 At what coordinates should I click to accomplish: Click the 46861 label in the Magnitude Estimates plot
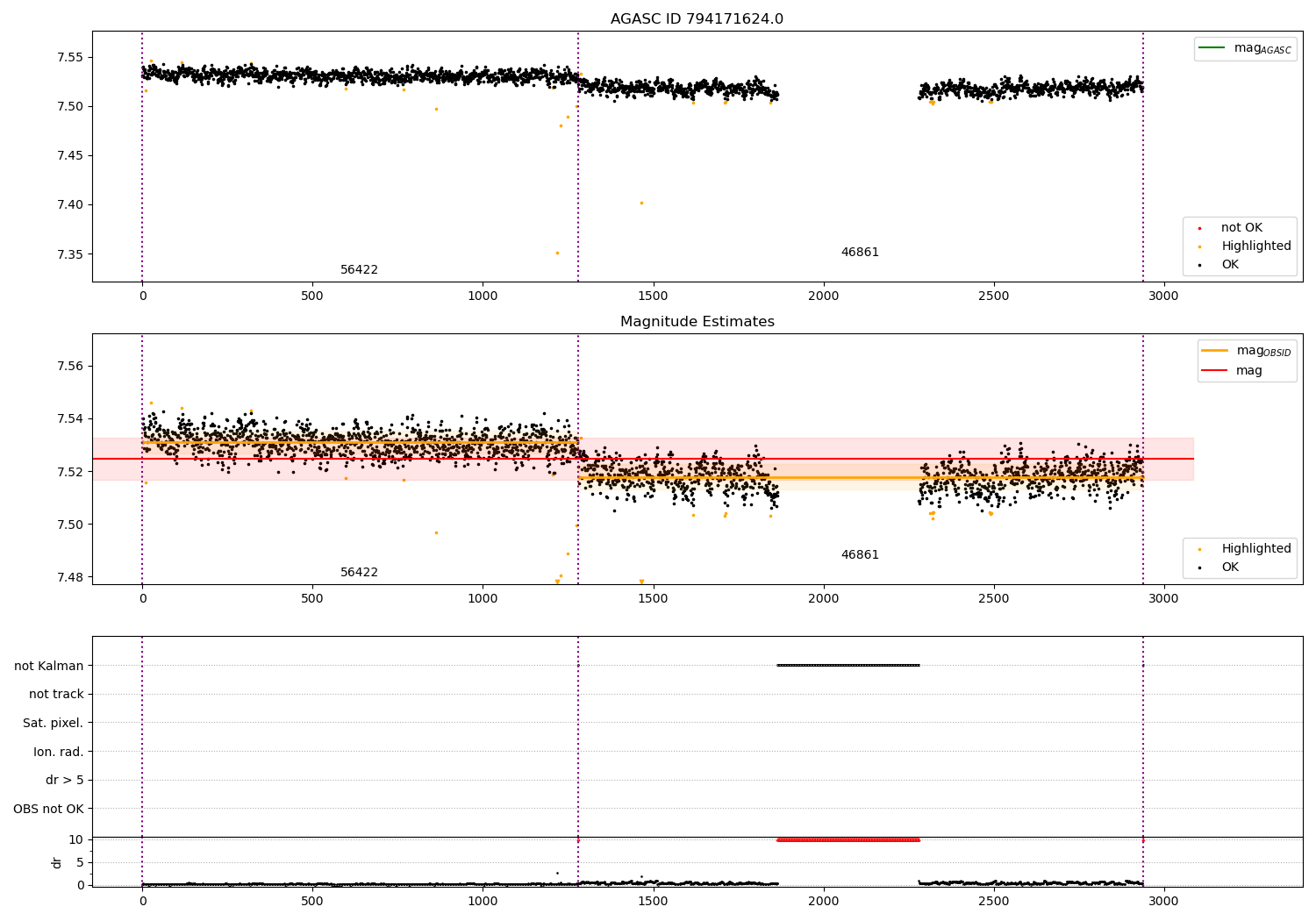tap(860, 555)
